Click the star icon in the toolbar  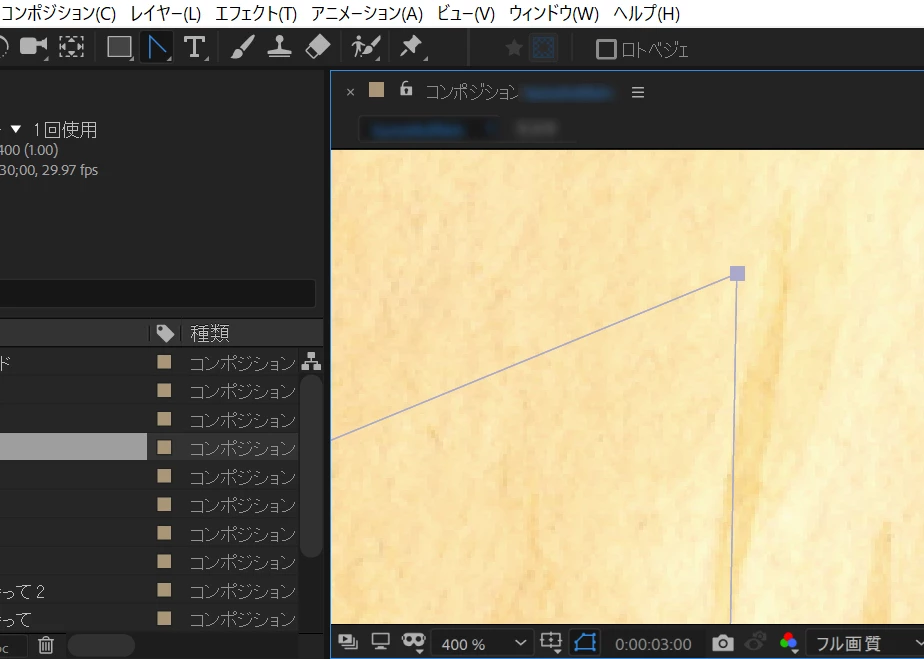[x=514, y=48]
